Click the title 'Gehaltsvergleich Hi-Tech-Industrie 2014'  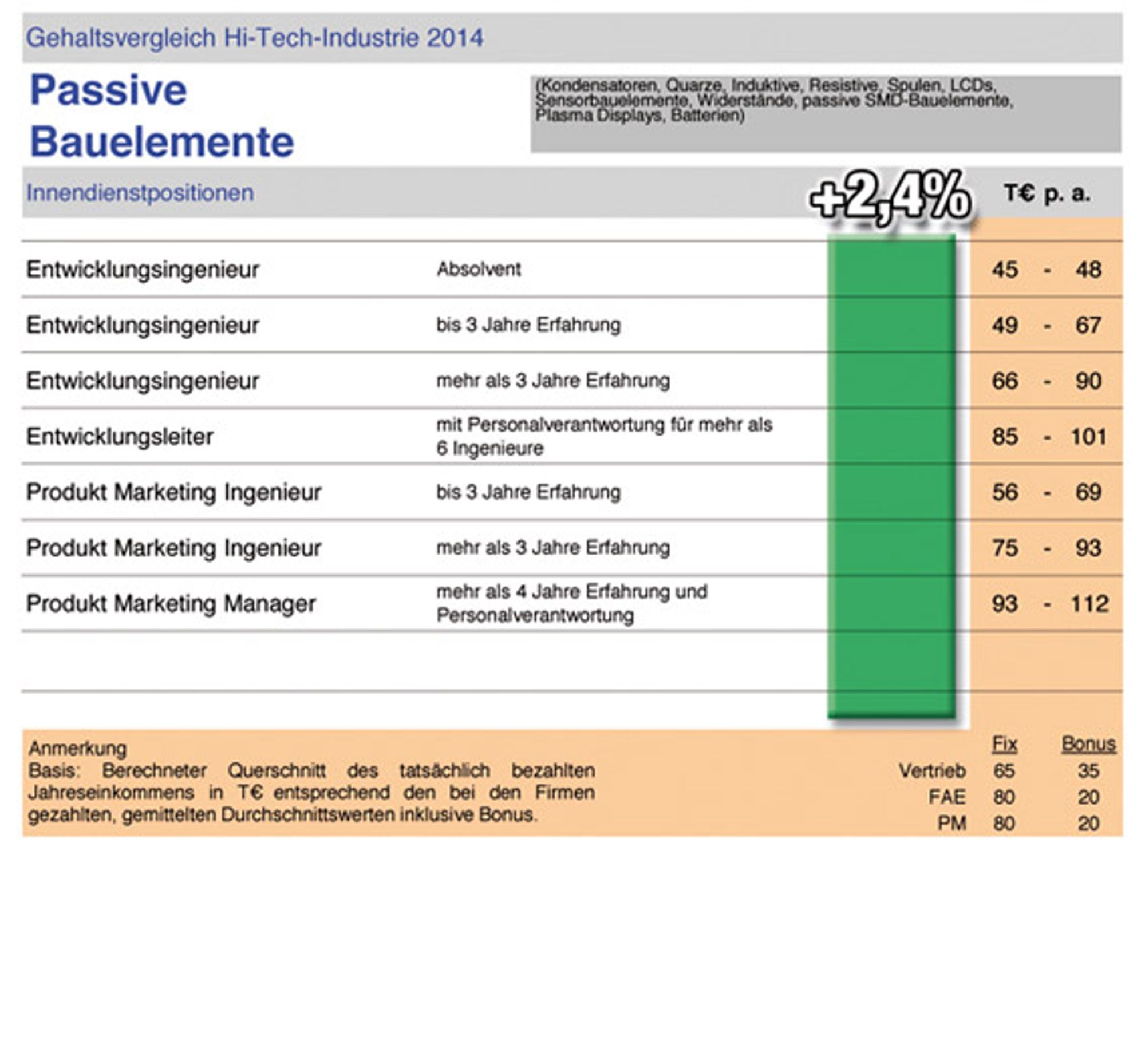(255, 38)
